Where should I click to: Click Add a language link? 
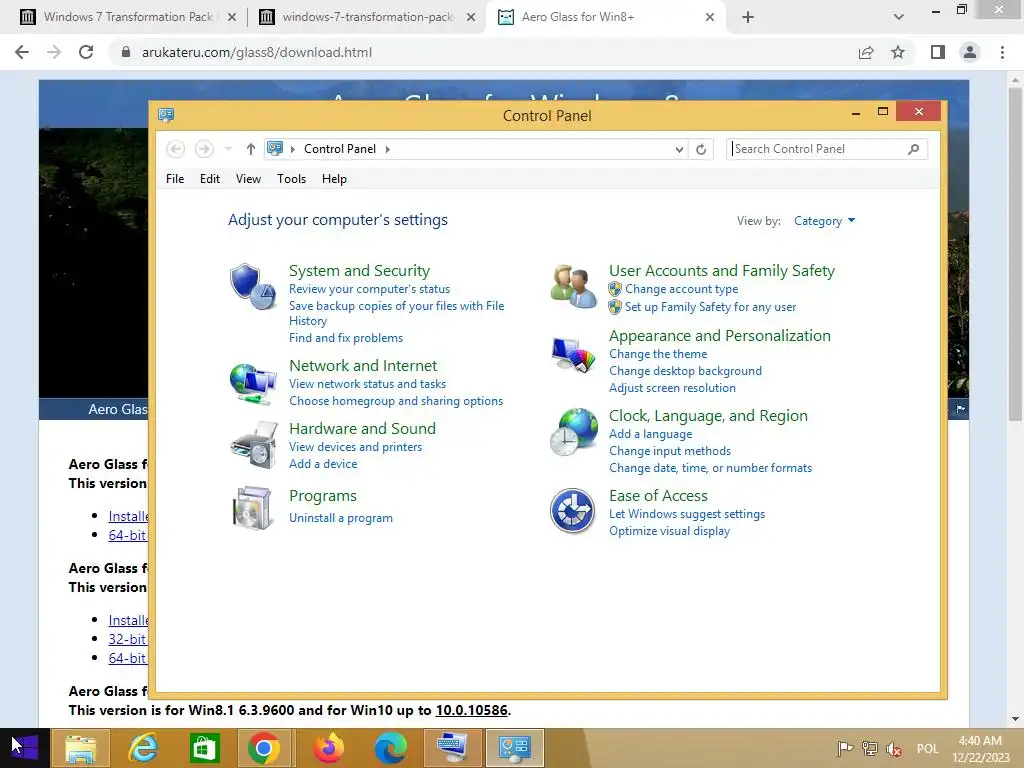coord(650,434)
